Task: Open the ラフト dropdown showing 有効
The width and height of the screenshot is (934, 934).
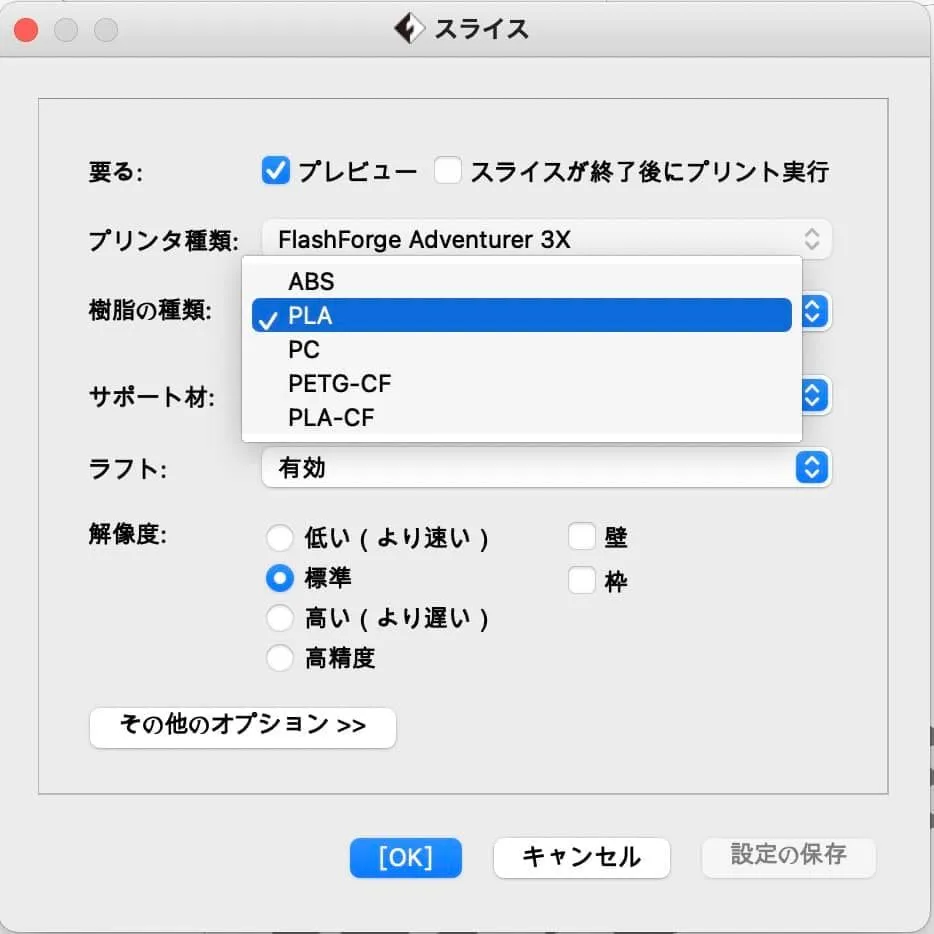Action: point(546,467)
